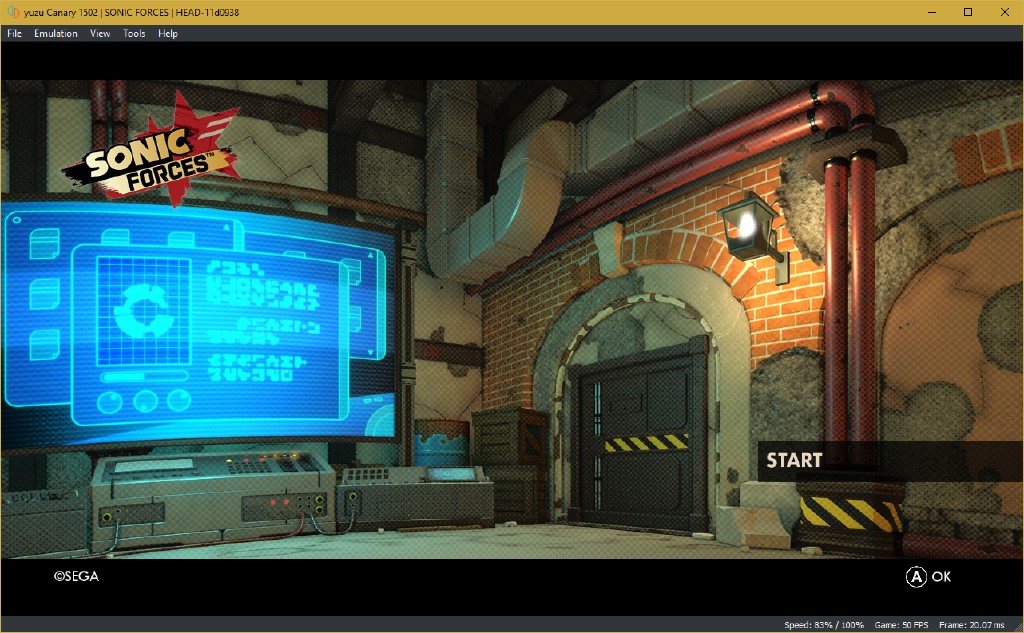Open the View menu

pyautogui.click(x=99, y=33)
